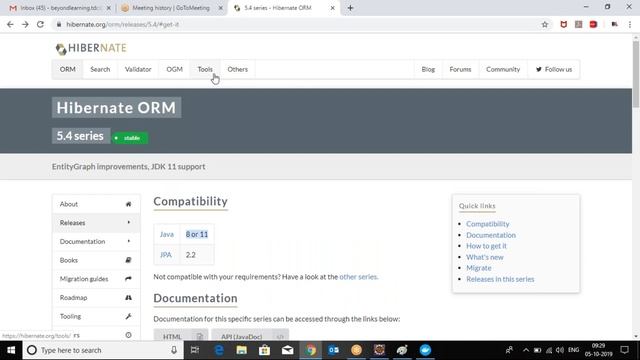Click the road icon beside Roadmap
640x360 pixels.
coord(128,298)
